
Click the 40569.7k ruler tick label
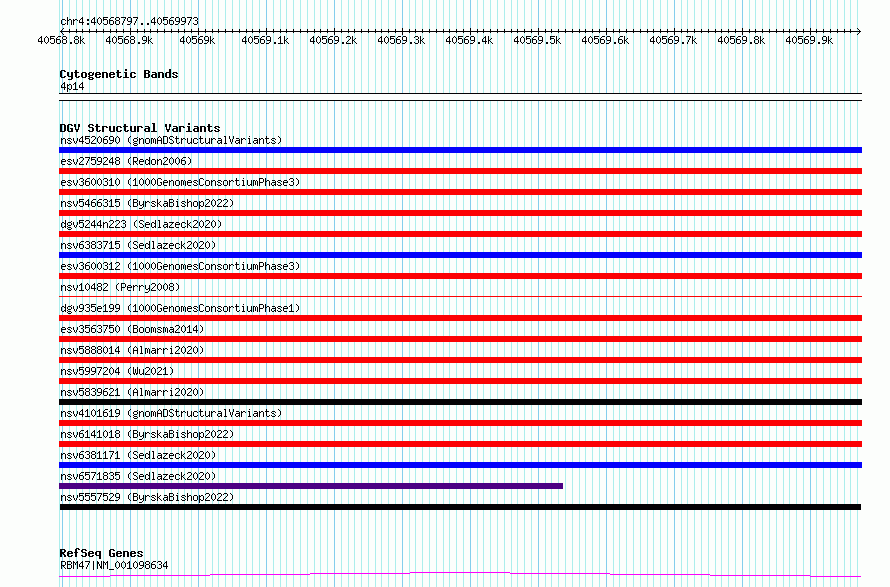tap(673, 40)
